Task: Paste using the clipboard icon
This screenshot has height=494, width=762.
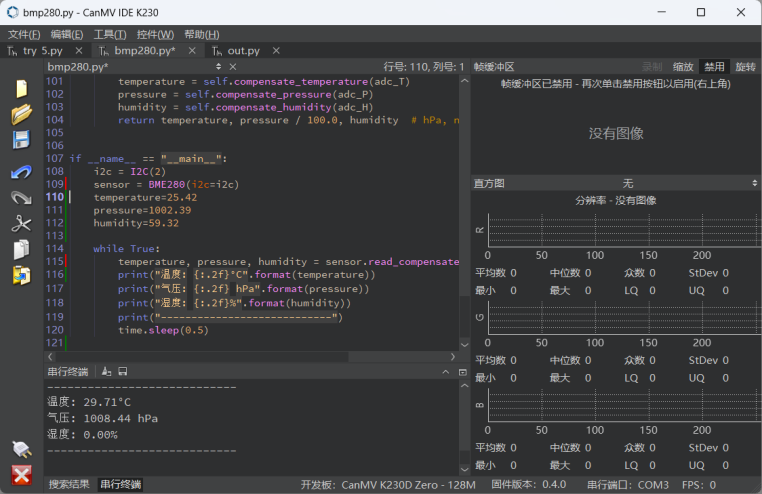Action: tap(22, 275)
